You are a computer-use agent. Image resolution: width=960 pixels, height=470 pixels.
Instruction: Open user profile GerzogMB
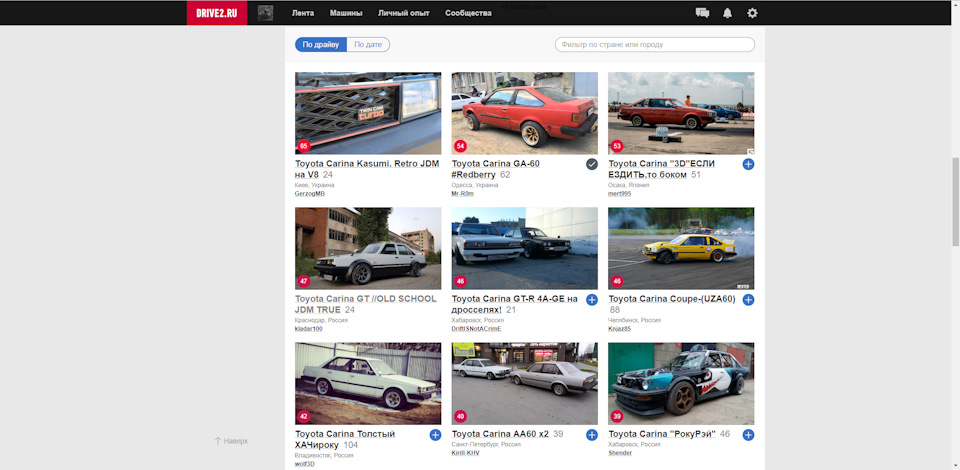pyautogui.click(x=310, y=193)
